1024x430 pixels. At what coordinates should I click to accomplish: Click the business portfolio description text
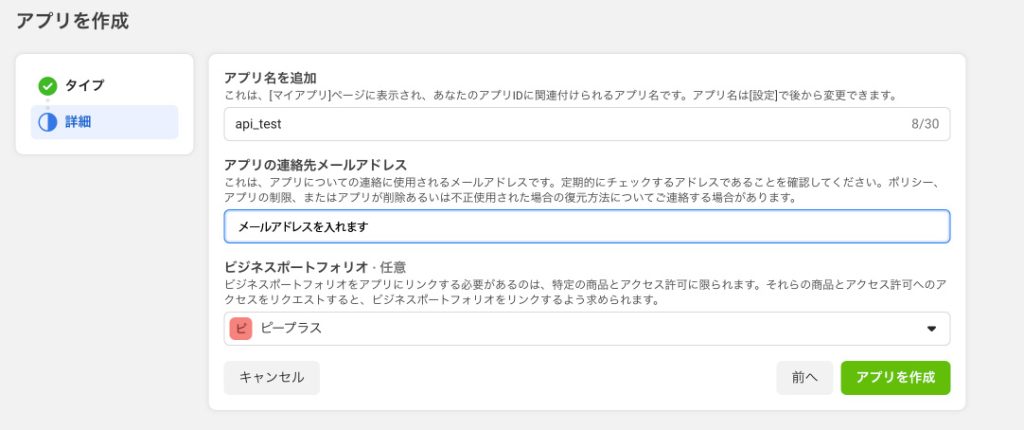586,292
